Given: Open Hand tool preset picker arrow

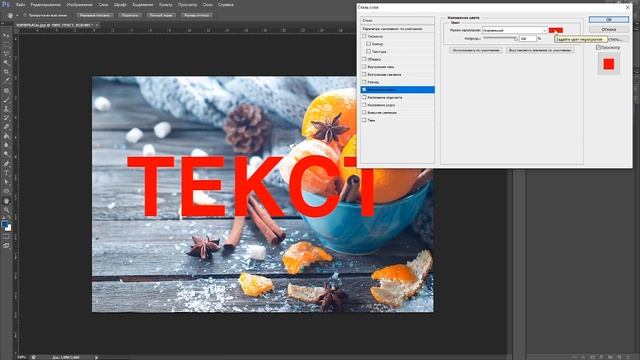Looking at the screenshot, I should coord(17,15).
